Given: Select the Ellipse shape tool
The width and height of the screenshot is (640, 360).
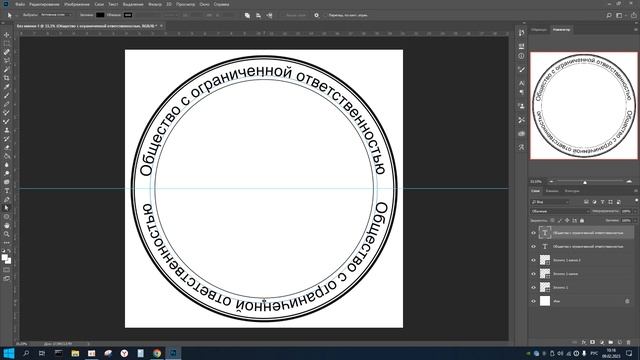Looking at the screenshot, I should [x=7, y=217].
